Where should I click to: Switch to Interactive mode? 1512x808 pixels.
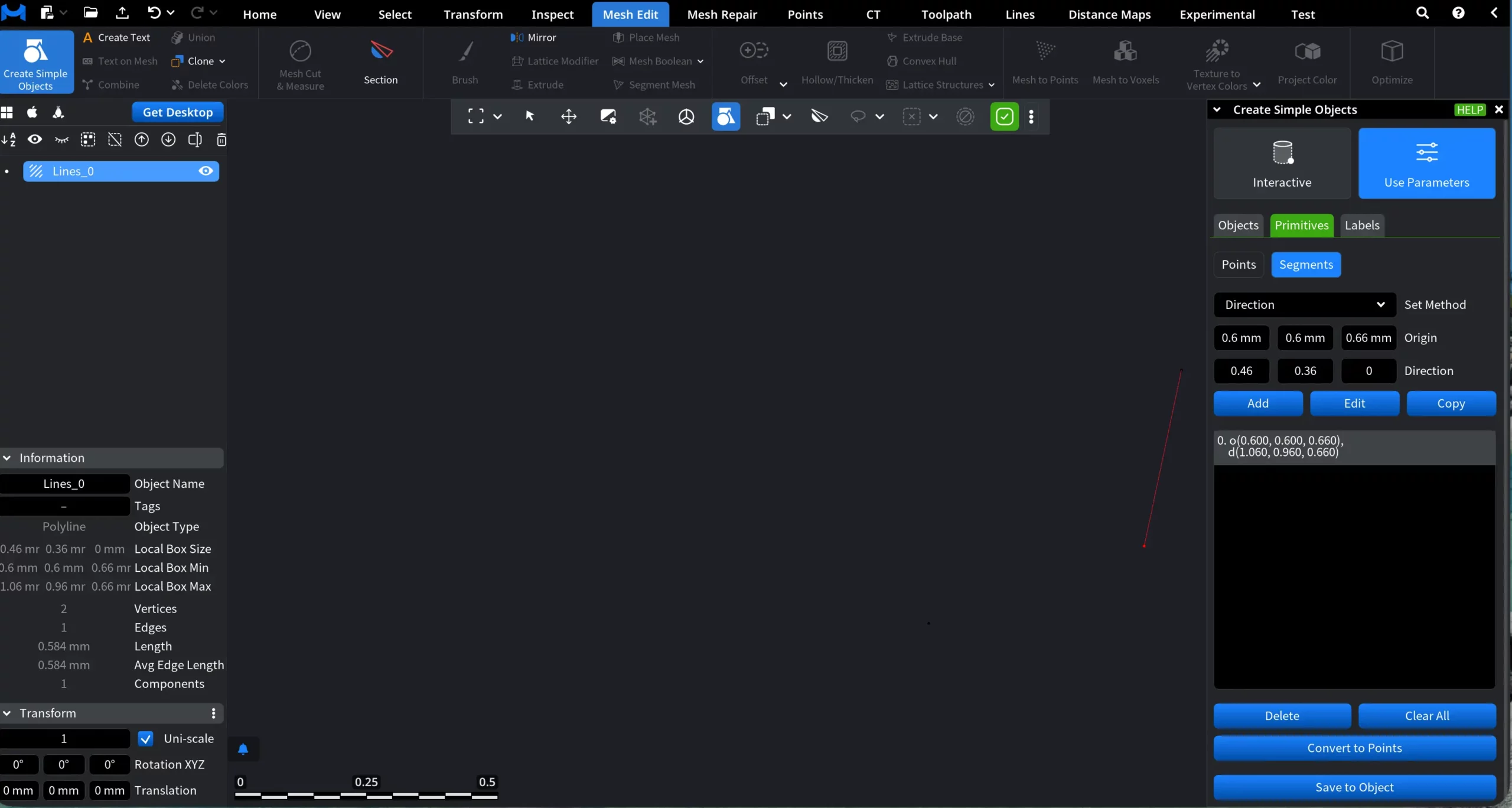[x=1282, y=164]
